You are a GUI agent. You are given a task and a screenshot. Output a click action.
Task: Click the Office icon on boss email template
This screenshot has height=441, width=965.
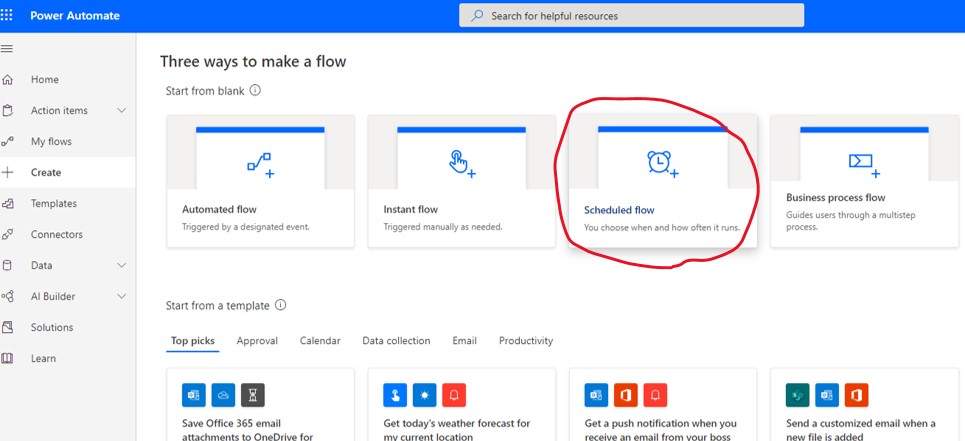[x=626, y=395]
